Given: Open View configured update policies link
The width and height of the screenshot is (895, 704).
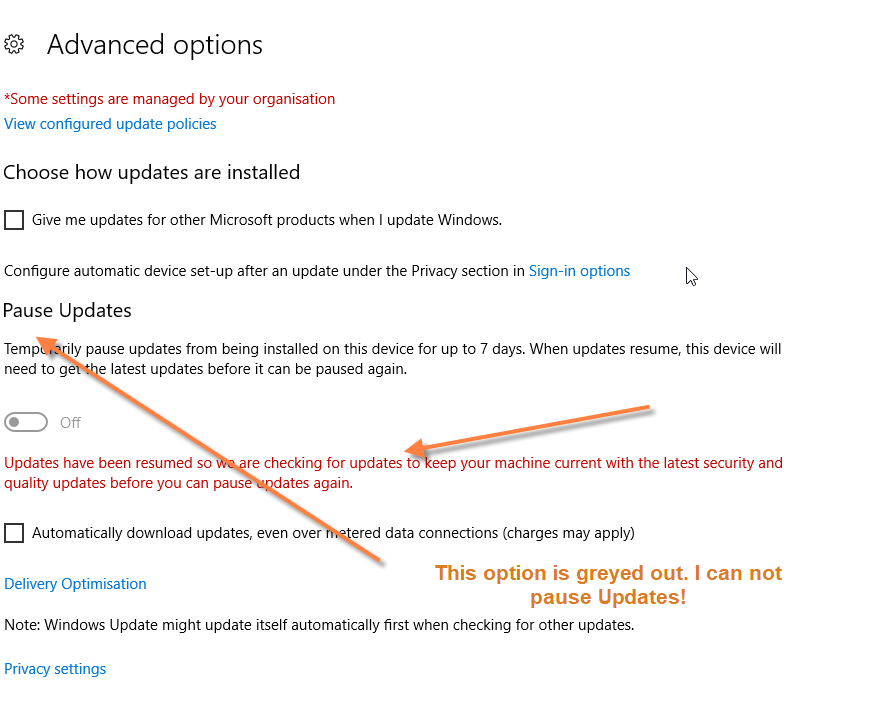Looking at the screenshot, I should click(110, 124).
